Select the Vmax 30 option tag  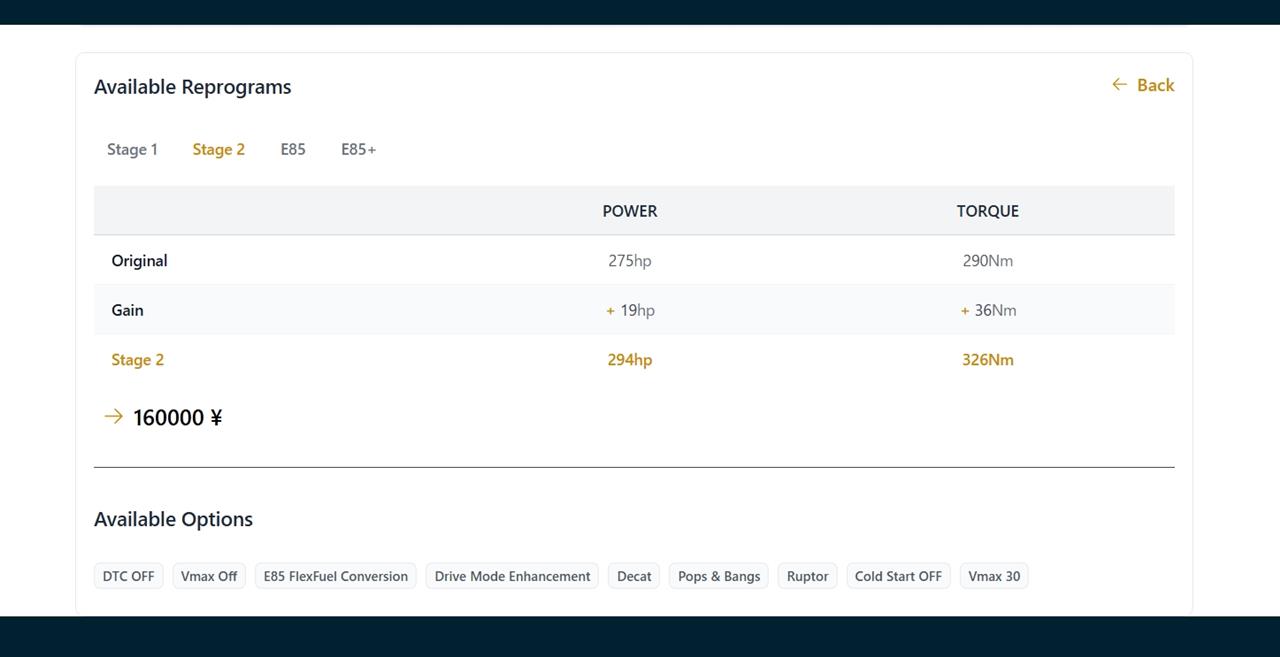click(x=994, y=576)
